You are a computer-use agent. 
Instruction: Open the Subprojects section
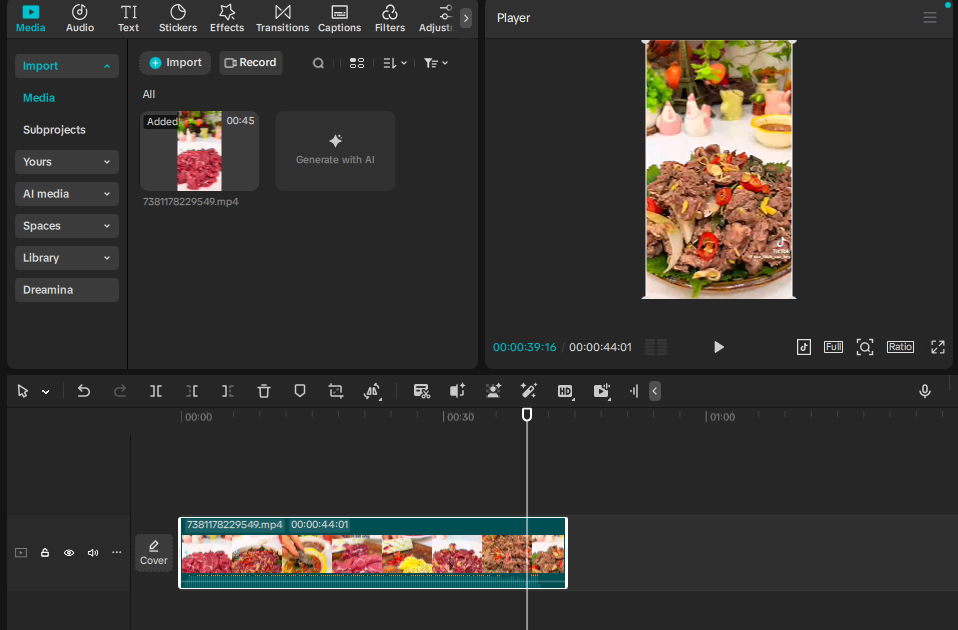pyautogui.click(x=54, y=130)
